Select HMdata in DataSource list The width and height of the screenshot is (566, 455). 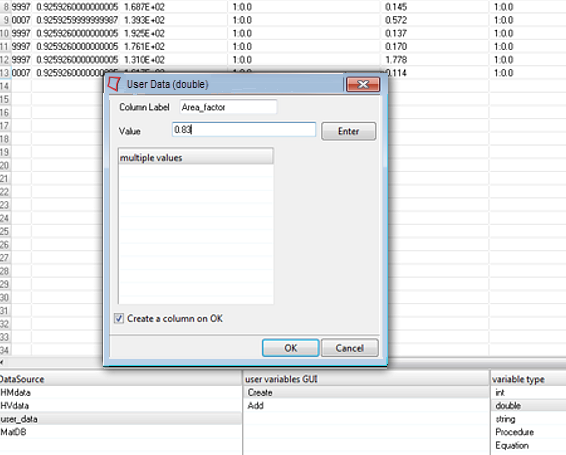[x=121, y=393]
